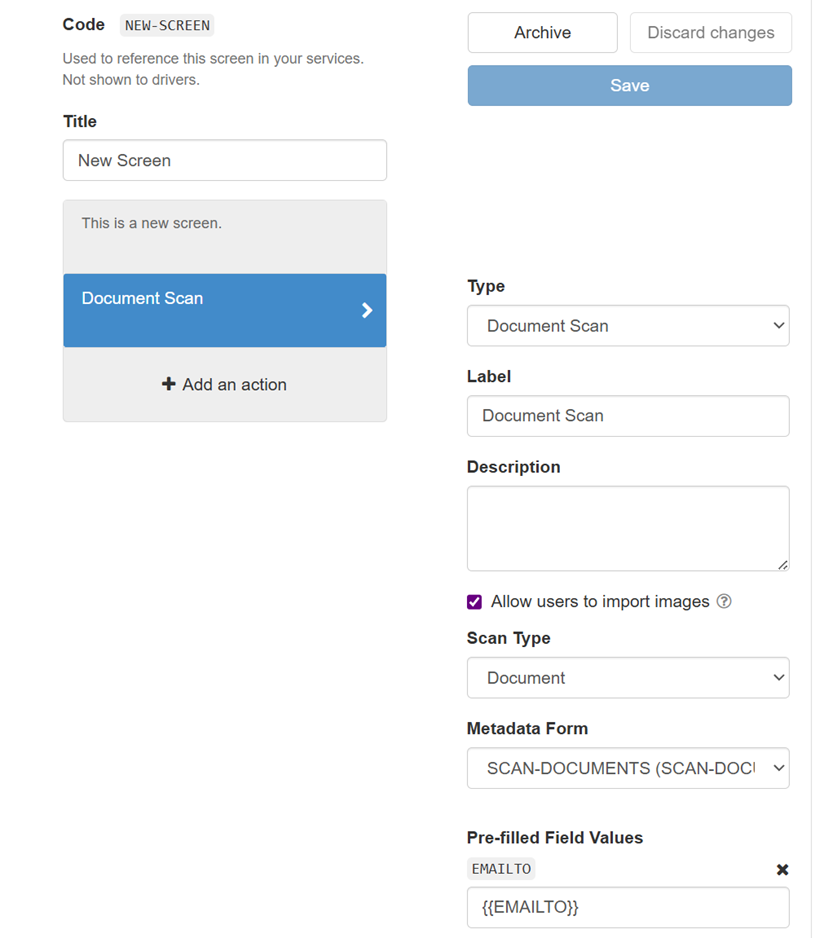
Task: Click the Save button
Action: pyautogui.click(x=630, y=86)
